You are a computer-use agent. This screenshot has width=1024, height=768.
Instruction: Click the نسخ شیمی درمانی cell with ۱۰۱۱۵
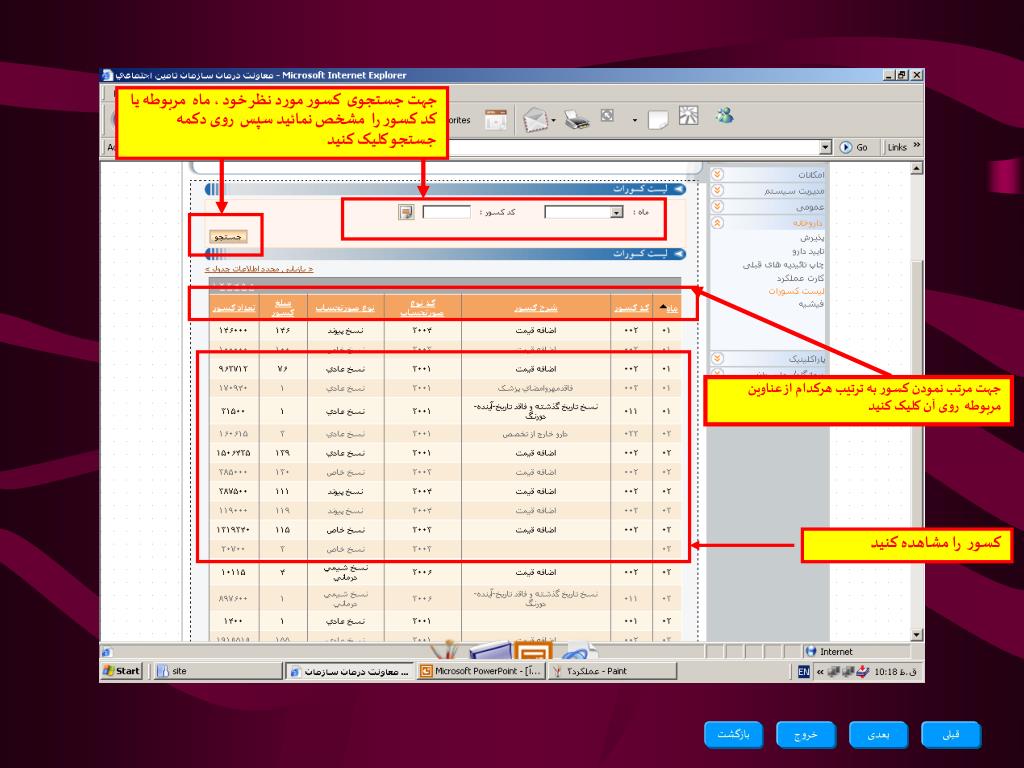pos(345,572)
